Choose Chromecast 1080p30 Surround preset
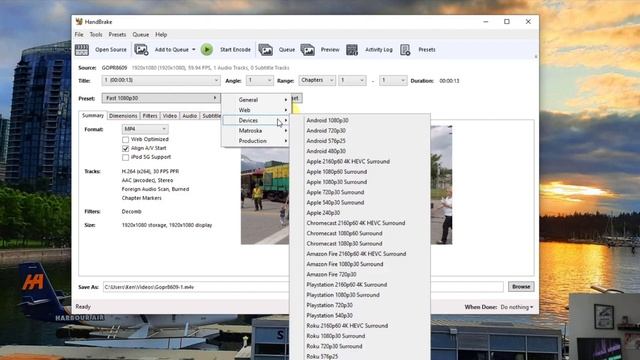Screen dimensions: 640x360 (344, 244)
